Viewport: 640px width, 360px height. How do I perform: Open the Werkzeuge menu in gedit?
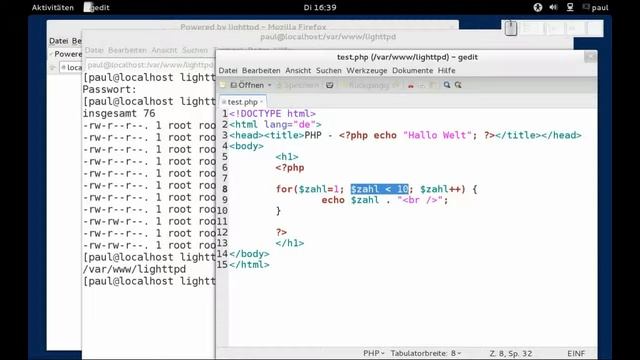click(367, 70)
